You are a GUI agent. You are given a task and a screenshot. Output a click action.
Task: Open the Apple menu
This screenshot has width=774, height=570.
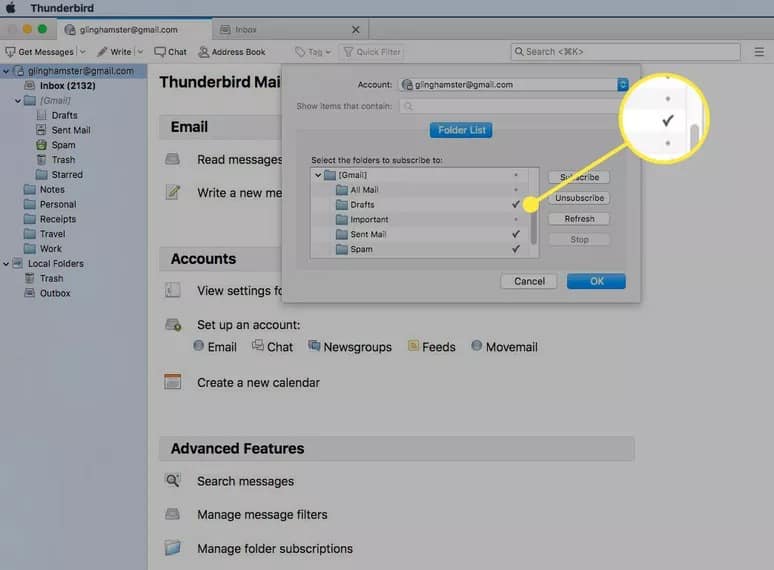point(10,8)
